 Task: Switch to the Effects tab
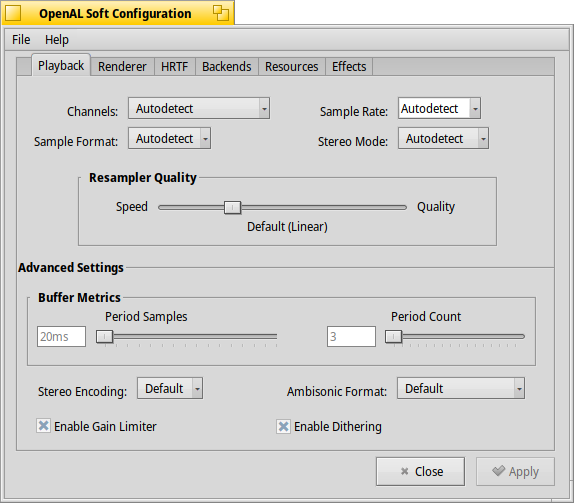[349, 67]
